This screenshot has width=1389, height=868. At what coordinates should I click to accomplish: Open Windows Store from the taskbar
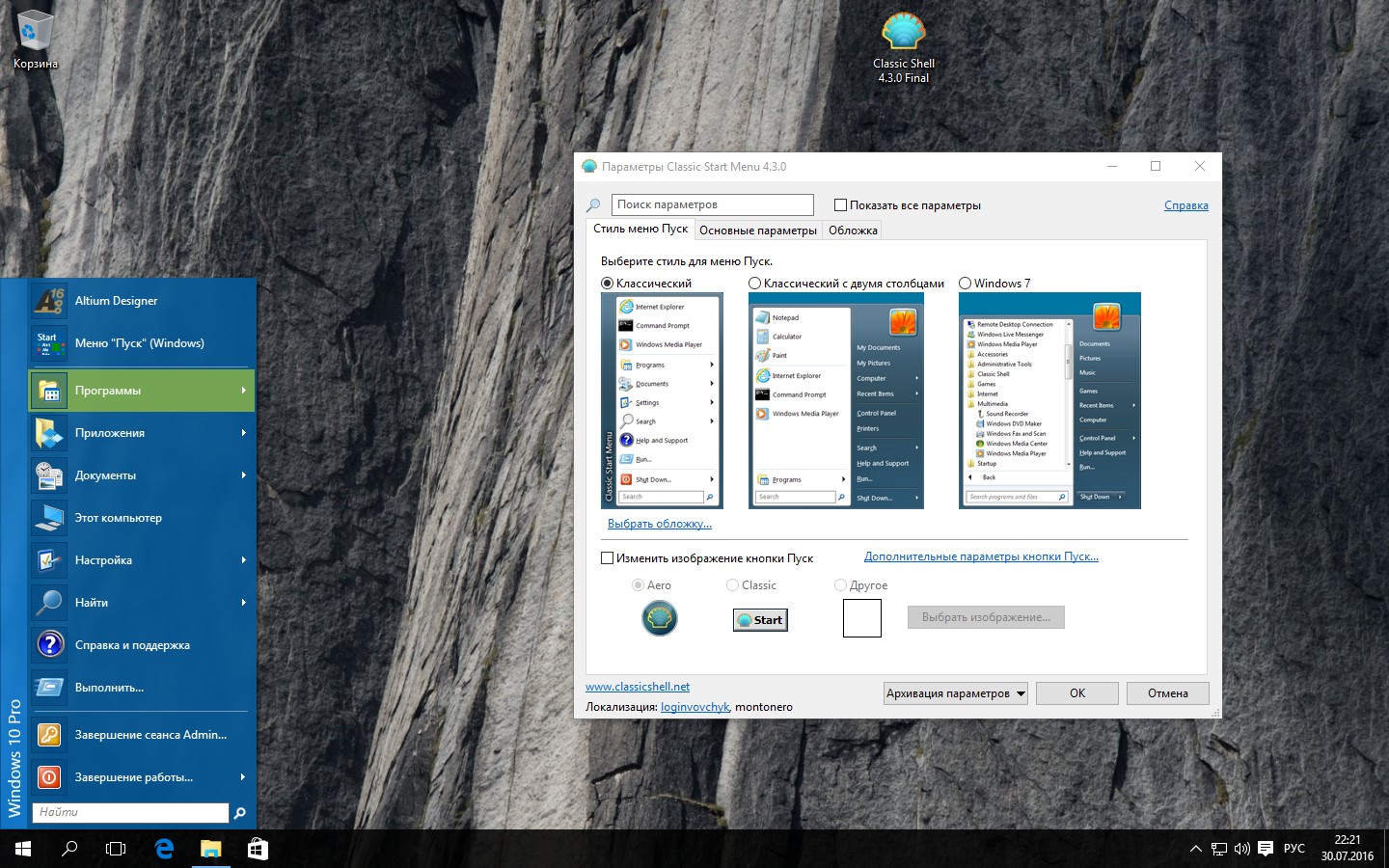click(x=258, y=849)
